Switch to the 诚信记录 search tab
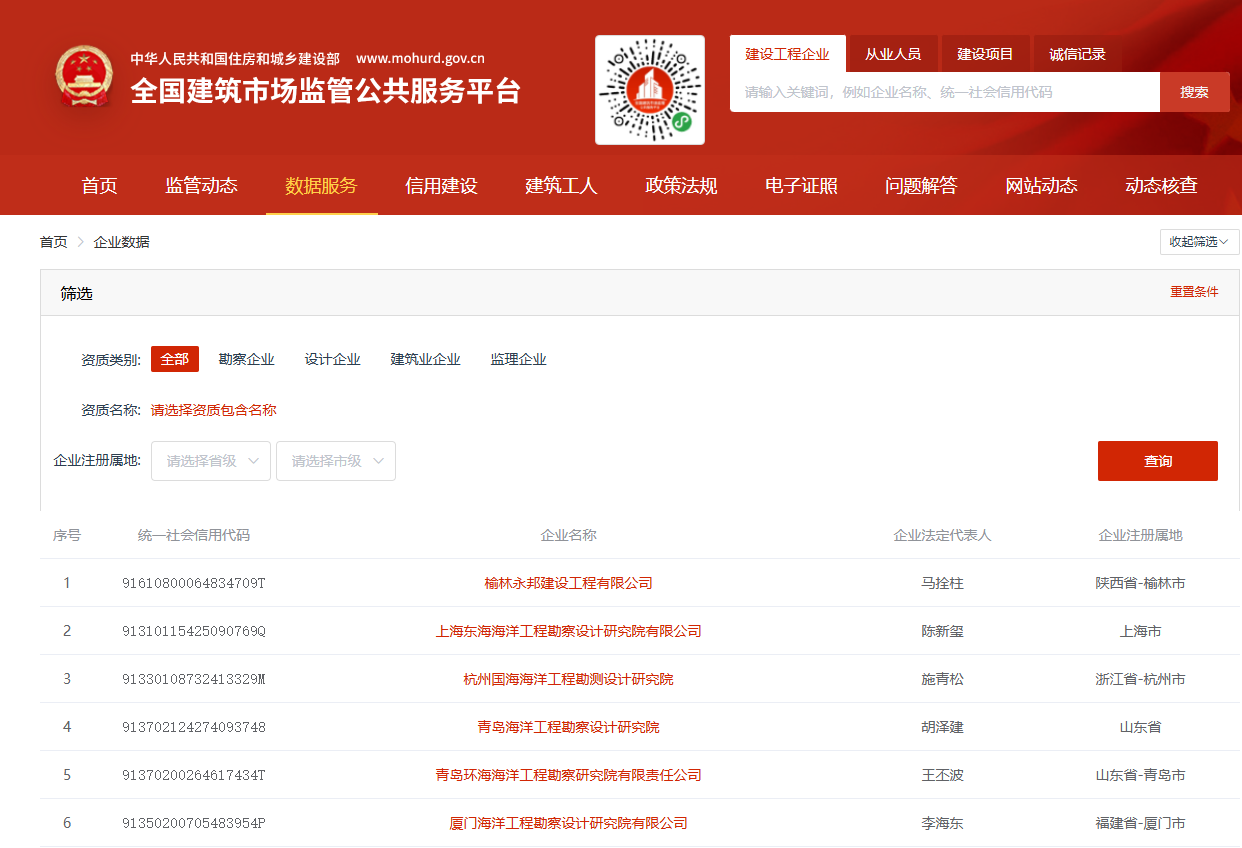 pos(1077,53)
